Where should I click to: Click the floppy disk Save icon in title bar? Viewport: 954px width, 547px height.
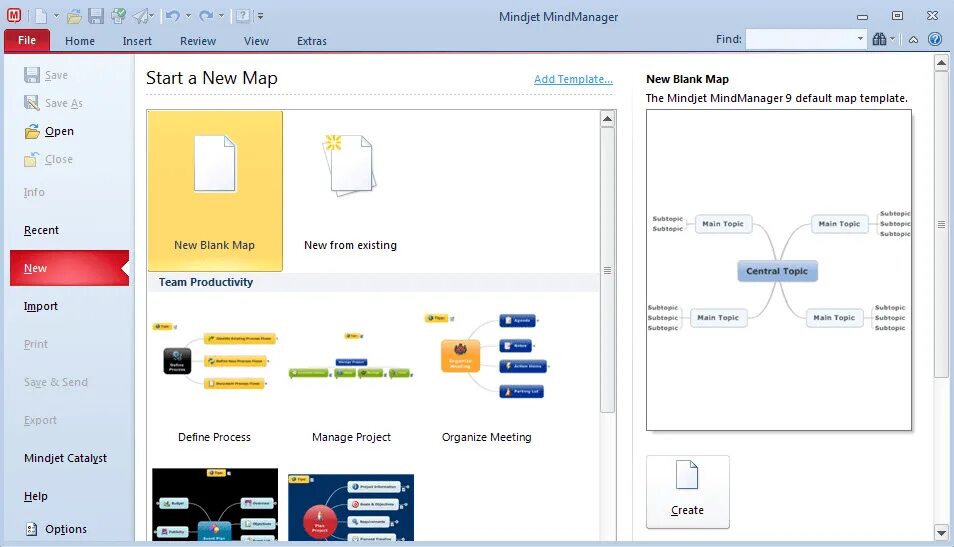[96, 16]
